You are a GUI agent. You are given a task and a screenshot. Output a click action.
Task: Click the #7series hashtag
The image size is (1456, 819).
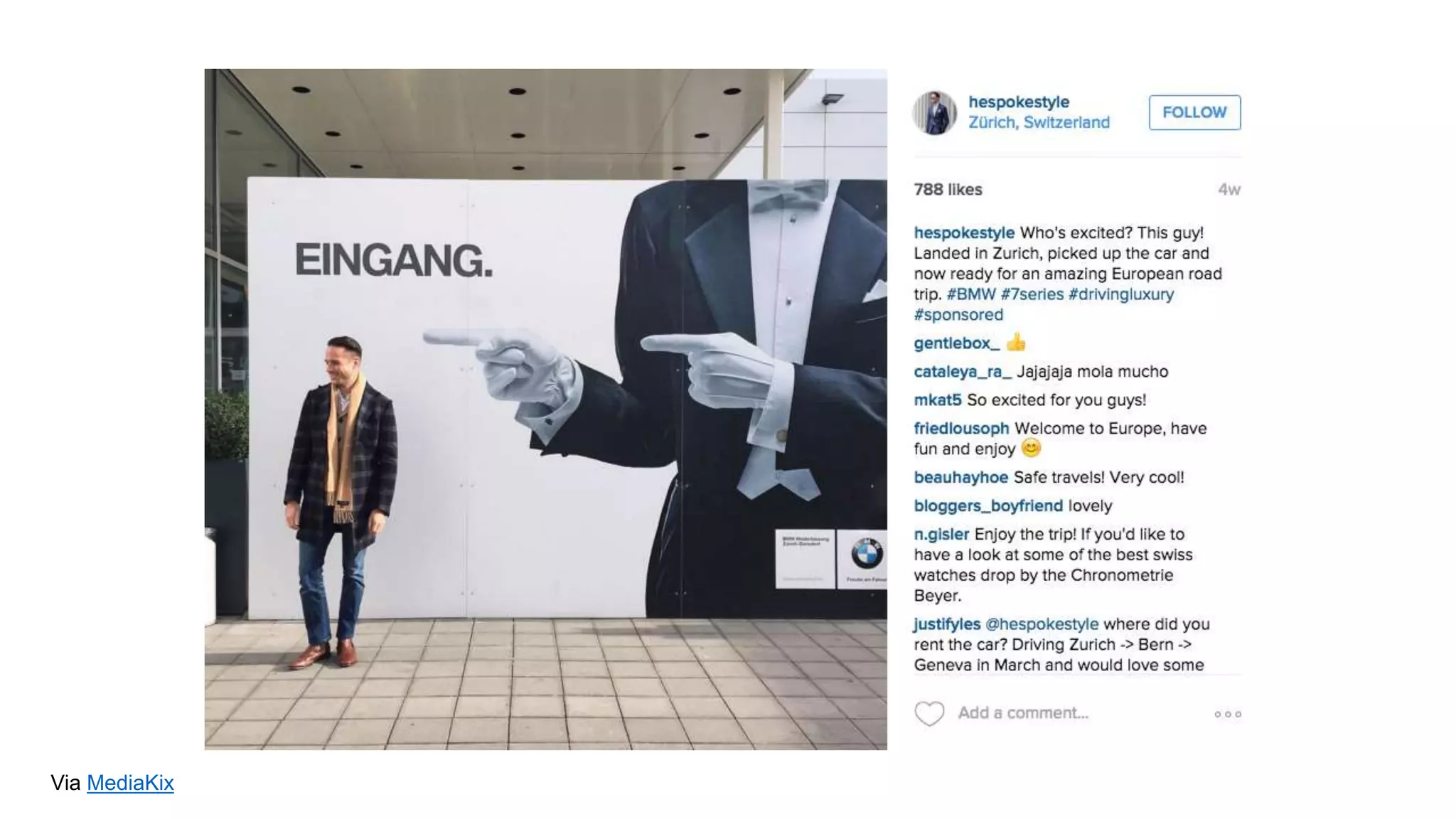click(1032, 294)
